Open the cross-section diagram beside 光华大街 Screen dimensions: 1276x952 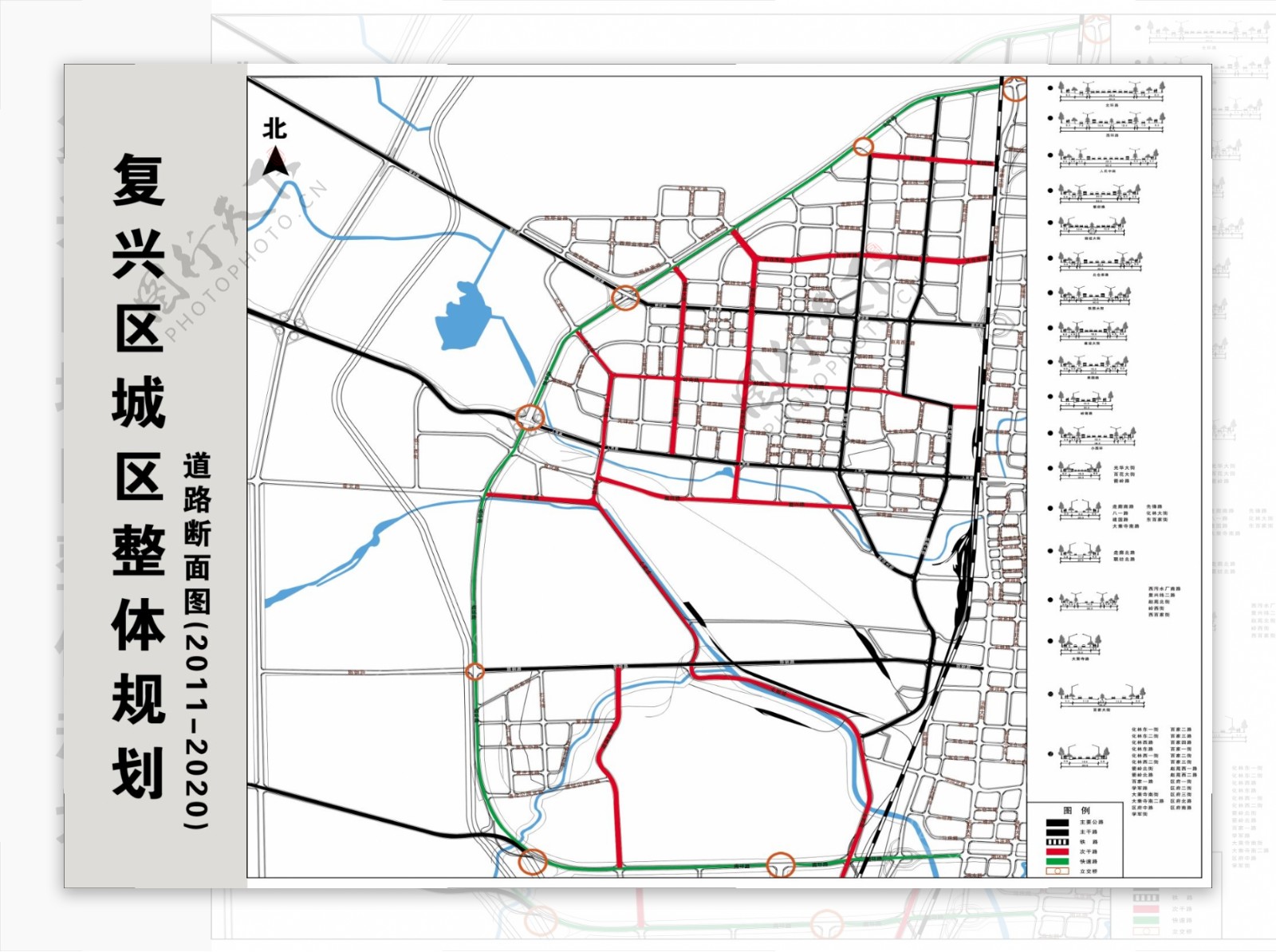tap(1081, 471)
